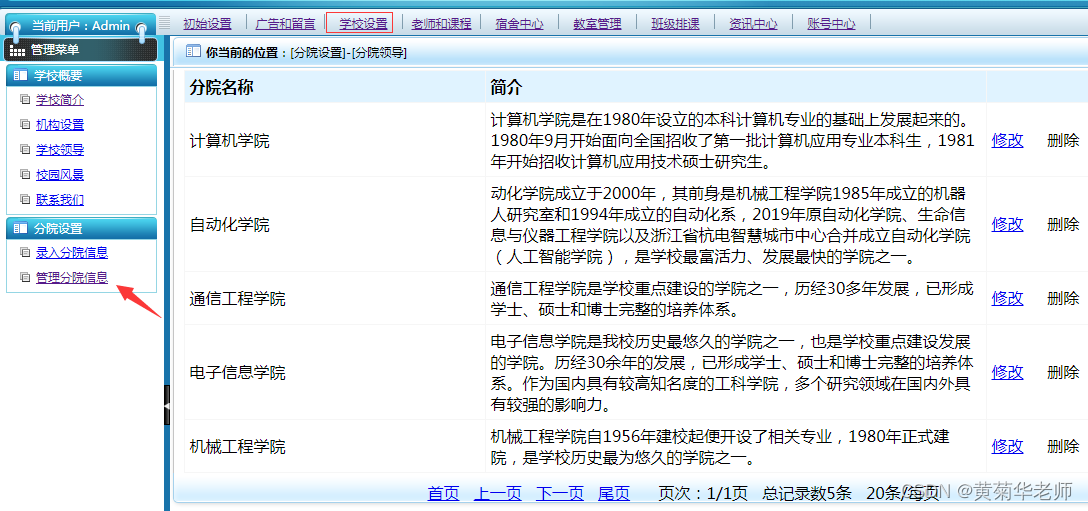Click 修改 for 自动化学院
Image resolution: width=1088 pixels, height=511 pixels.
coord(1008,224)
